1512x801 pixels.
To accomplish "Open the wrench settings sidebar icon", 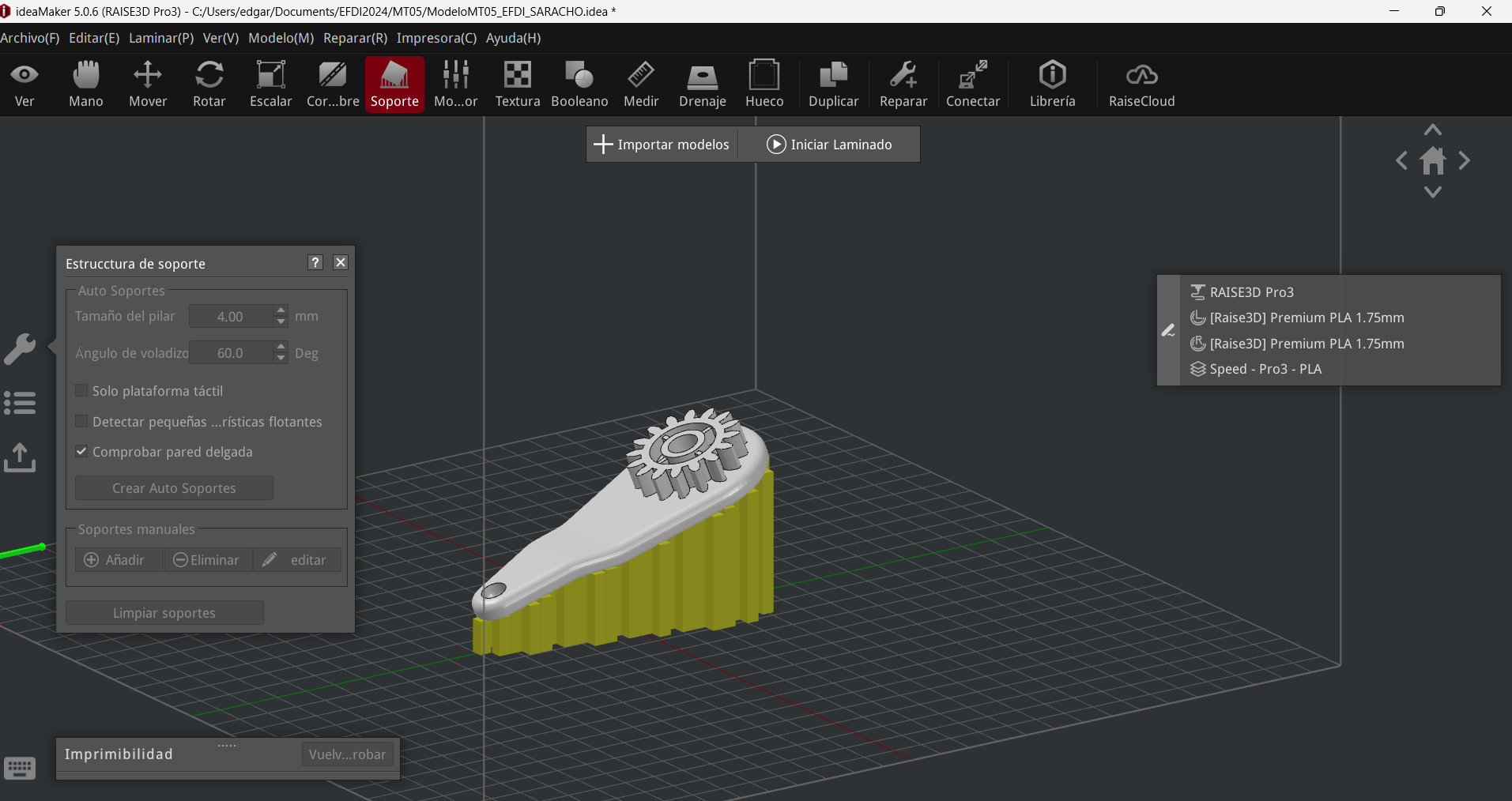I will point(20,348).
